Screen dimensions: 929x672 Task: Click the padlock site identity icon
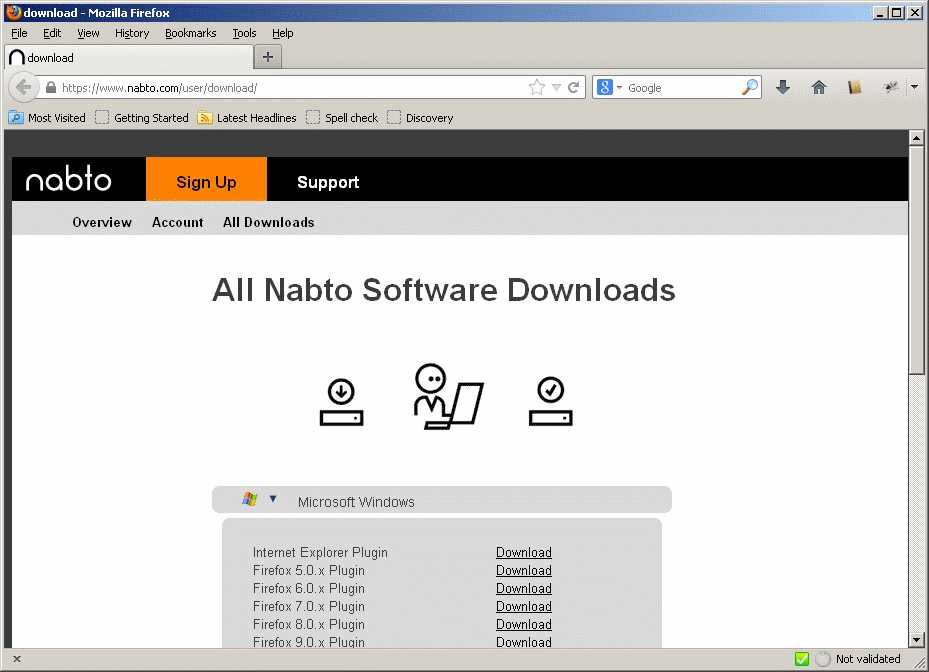coord(51,88)
